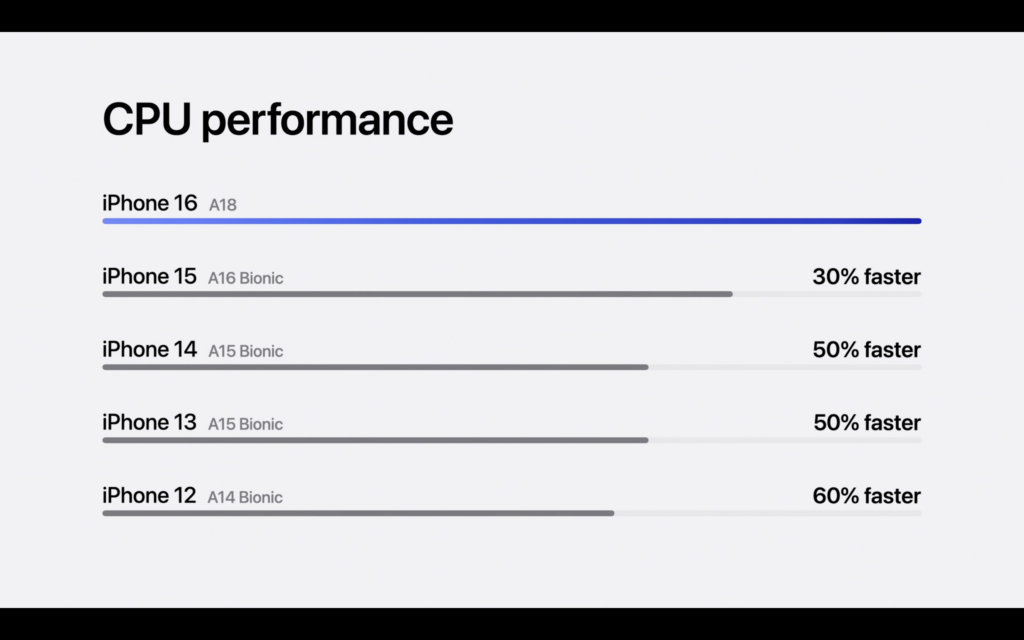Click the iPhone 13 label

(x=150, y=422)
